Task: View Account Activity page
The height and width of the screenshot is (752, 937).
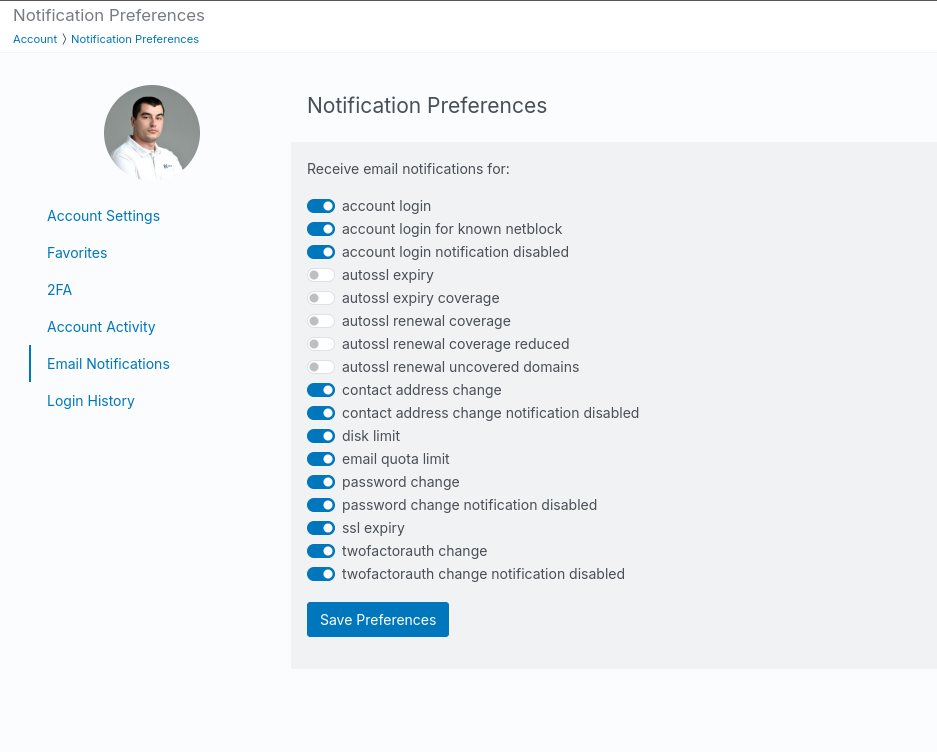Action: coord(101,327)
